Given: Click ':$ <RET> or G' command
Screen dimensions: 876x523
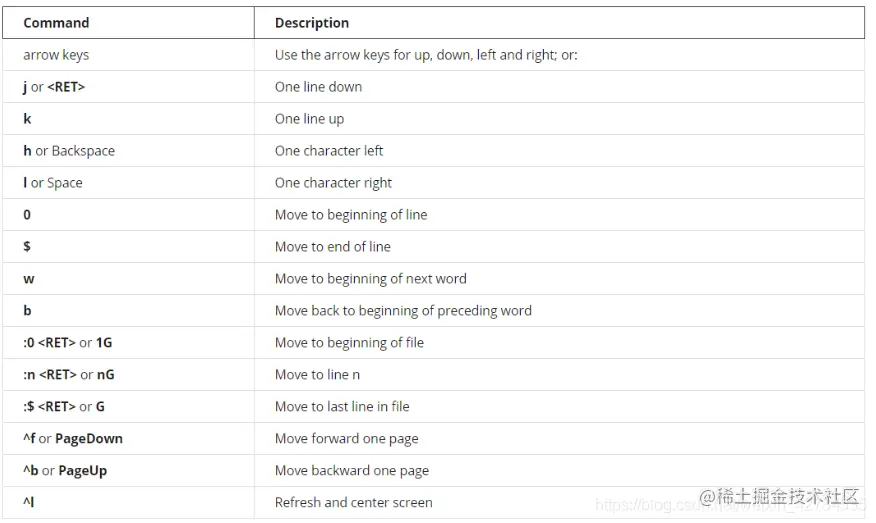Looking at the screenshot, I should tap(64, 406).
